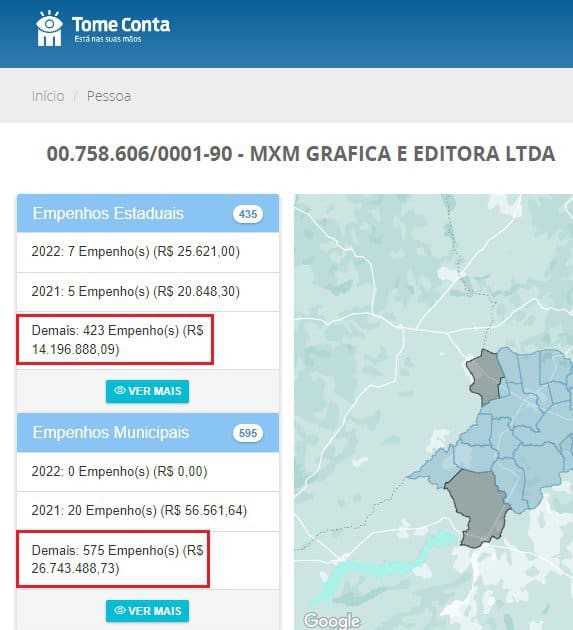Open VER MAIS under Empenhos Municipais
This screenshot has width=573, height=630.
[147, 611]
